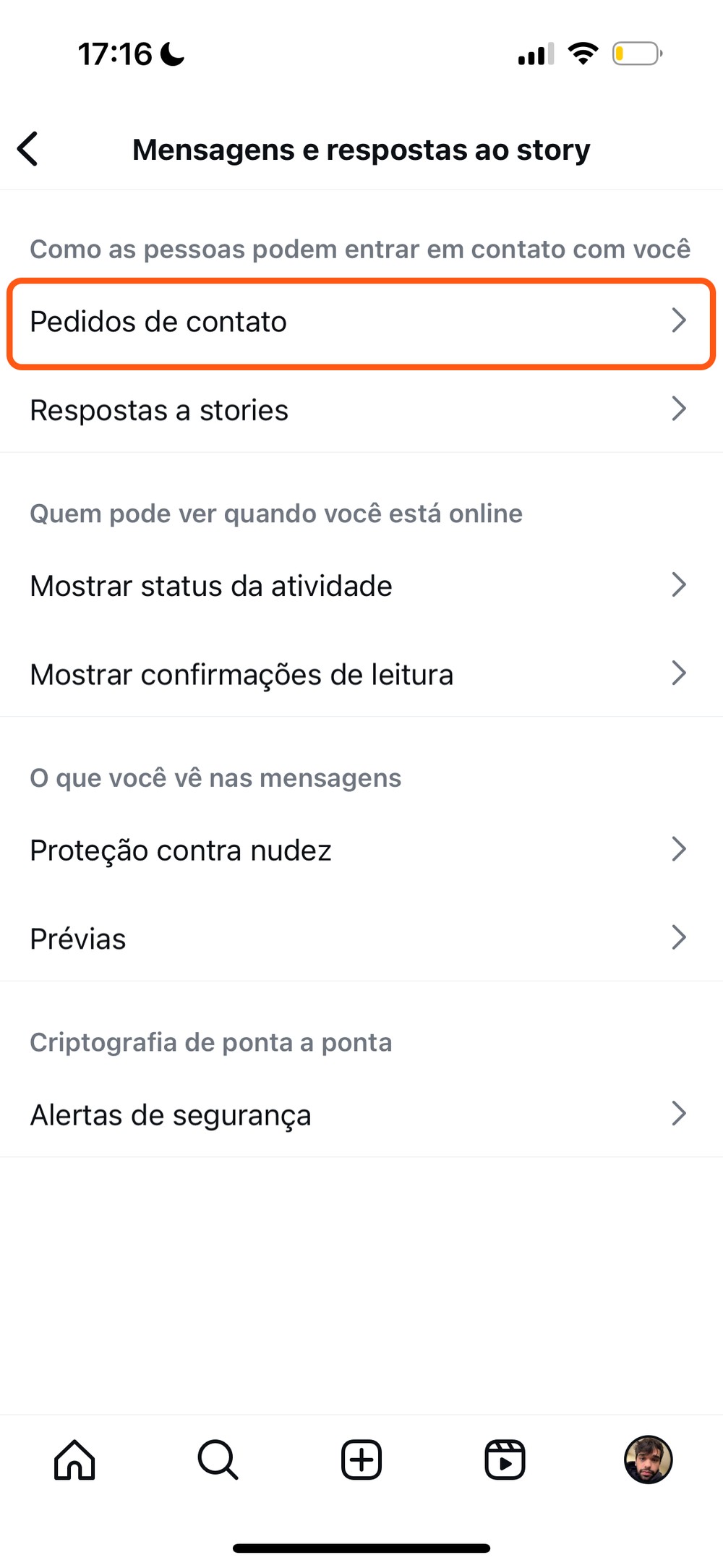The height and width of the screenshot is (1568, 723).
Task: Tap the home indicator bar
Action: pos(361,1548)
